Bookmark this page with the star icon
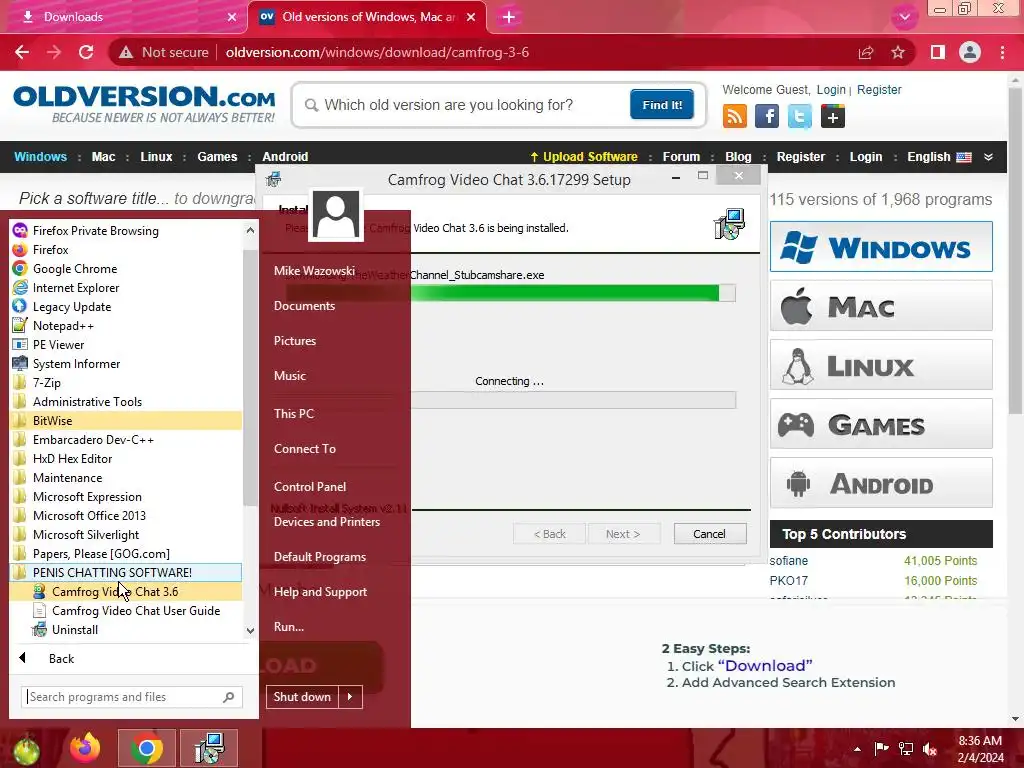The image size is (1024, 768). coord(898,52)
